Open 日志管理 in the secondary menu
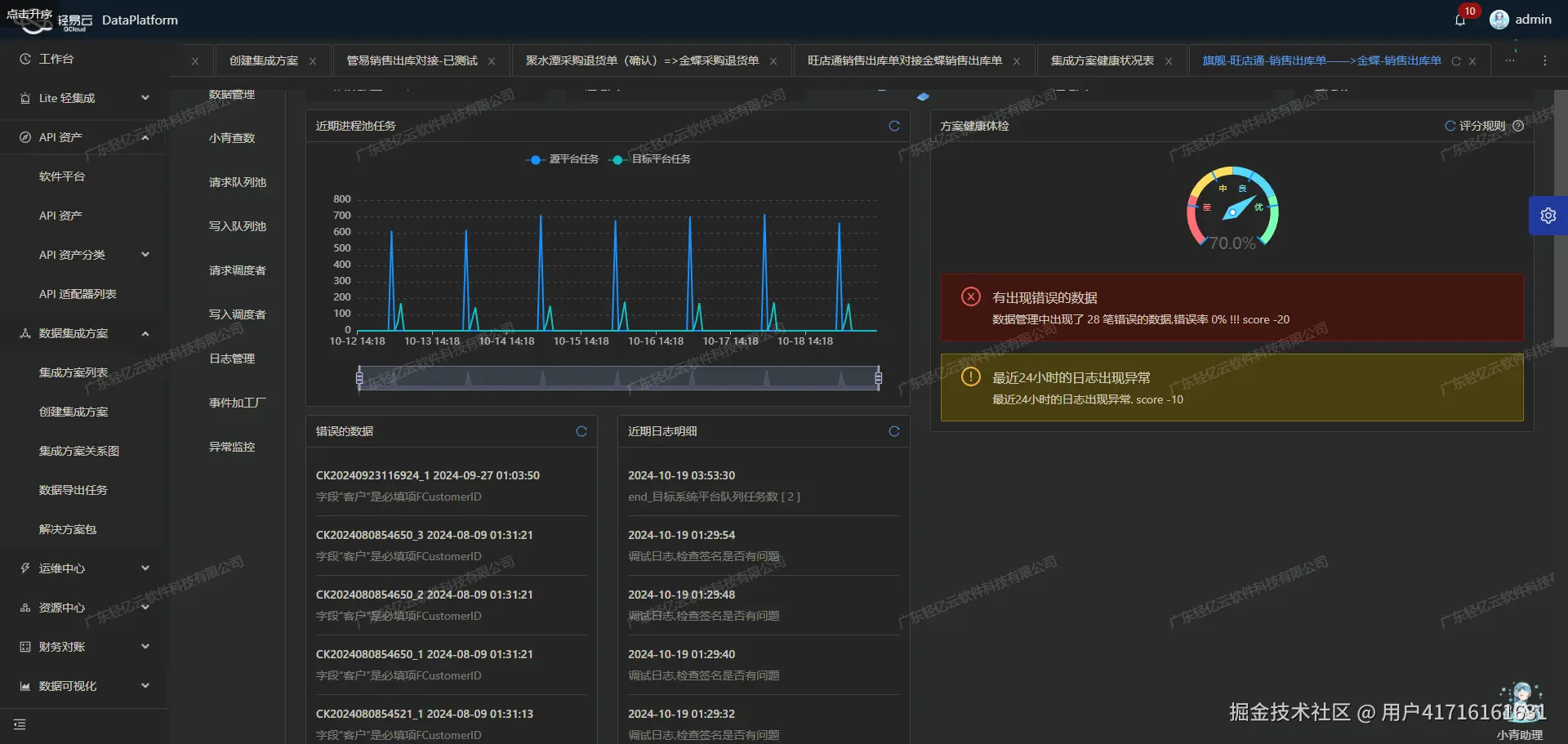1568x744 pixels. pyautogui.click(x=232, y=359)
